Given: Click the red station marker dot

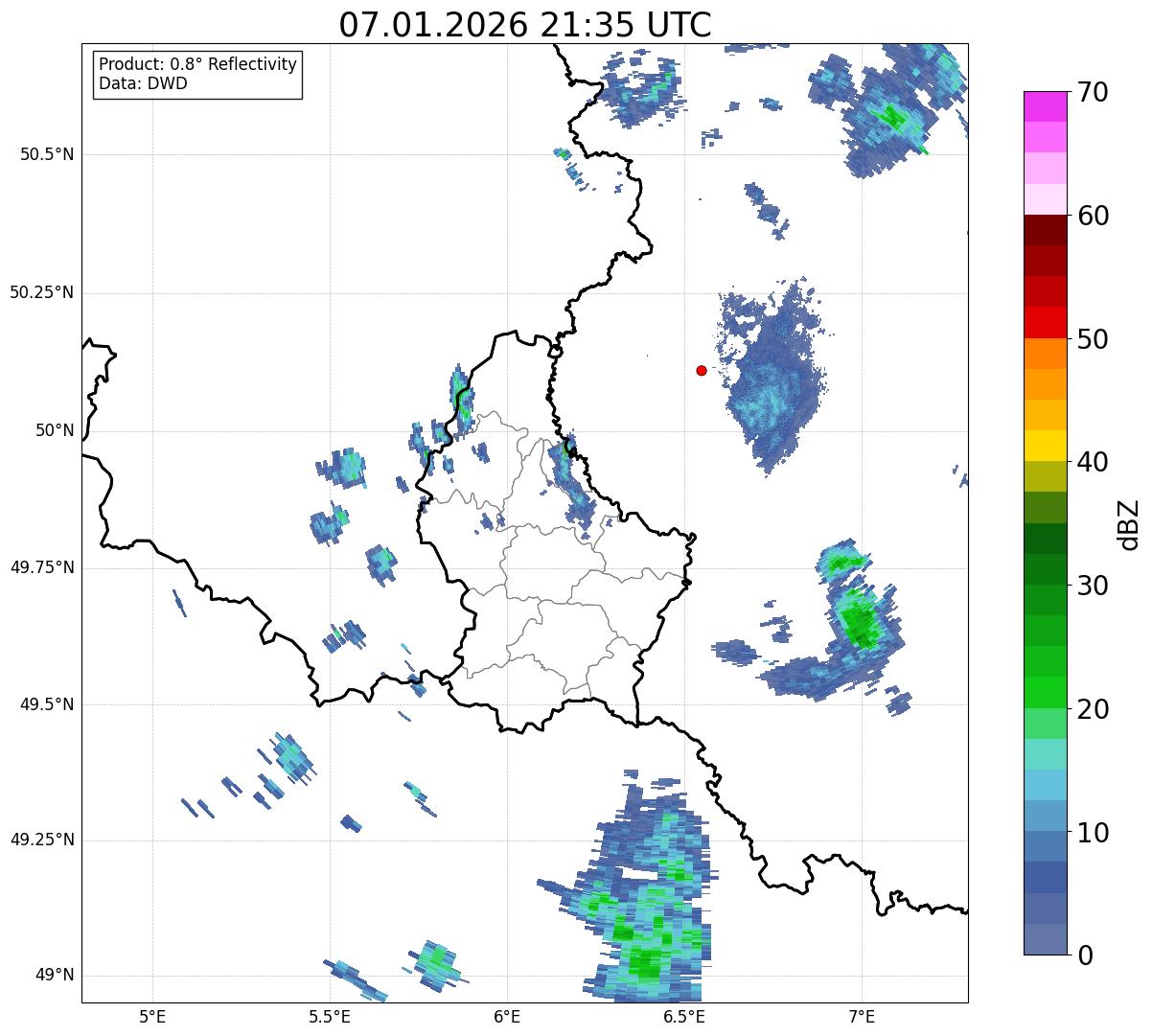Looking at the screenshot, I should [702, 370].
